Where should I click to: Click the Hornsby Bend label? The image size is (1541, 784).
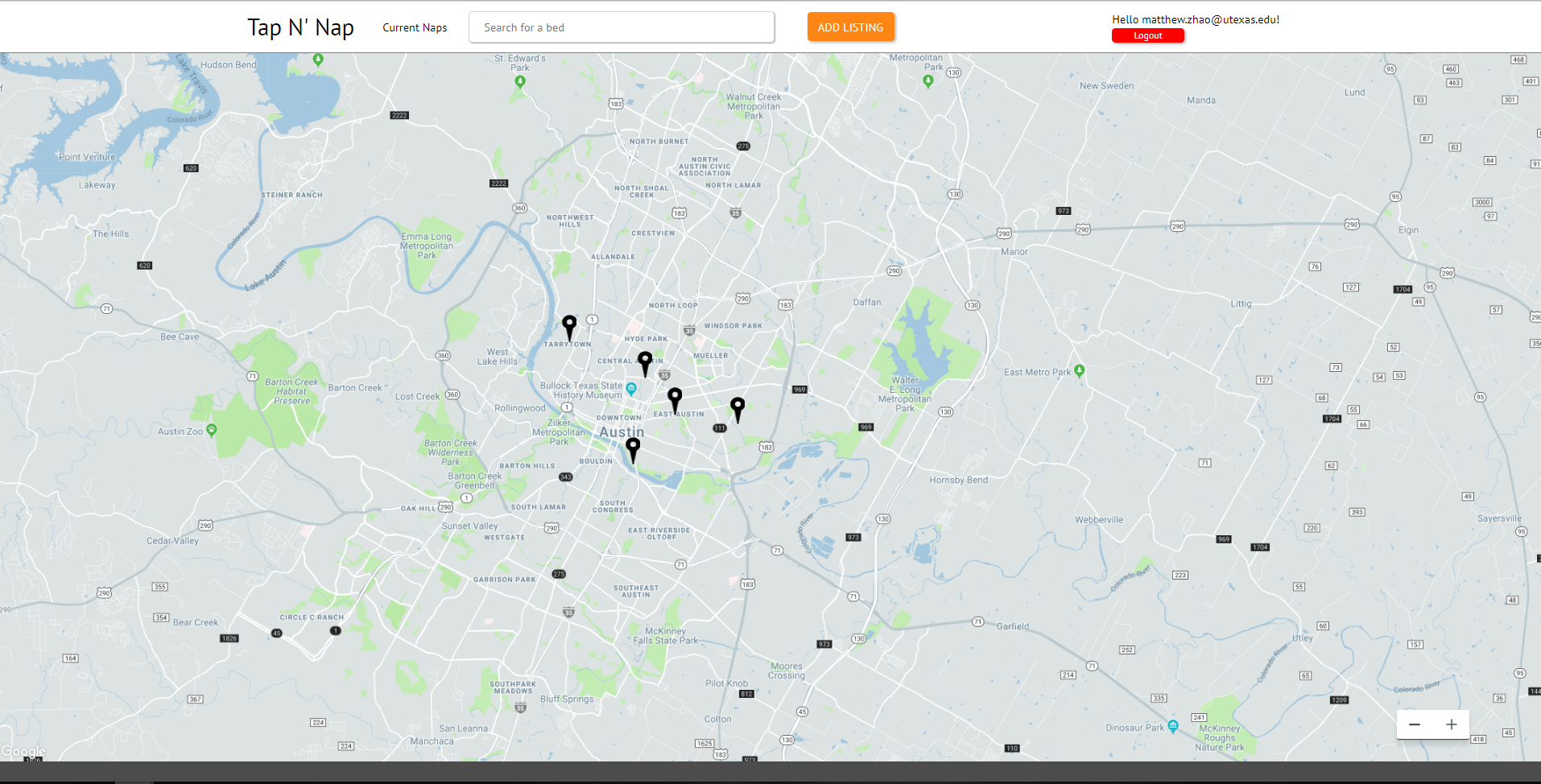click(959, 481)
